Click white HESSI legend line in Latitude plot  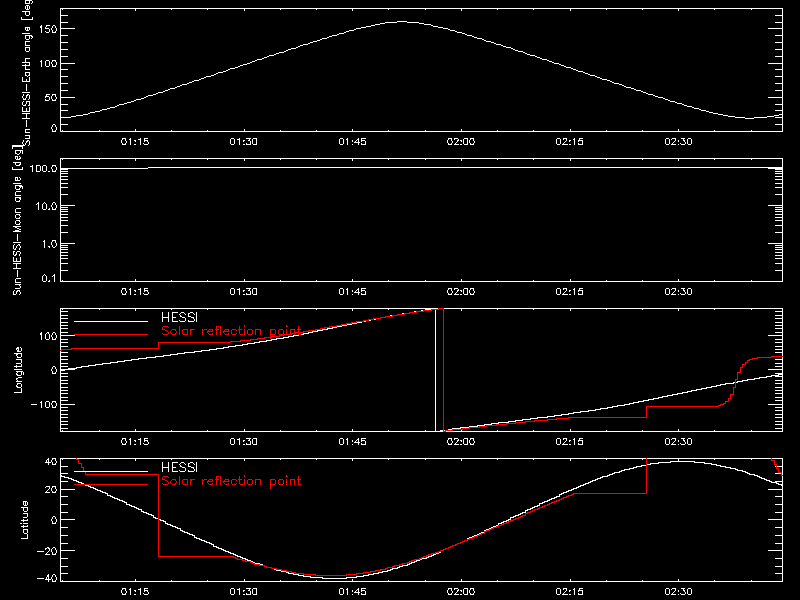click(111, 471)
